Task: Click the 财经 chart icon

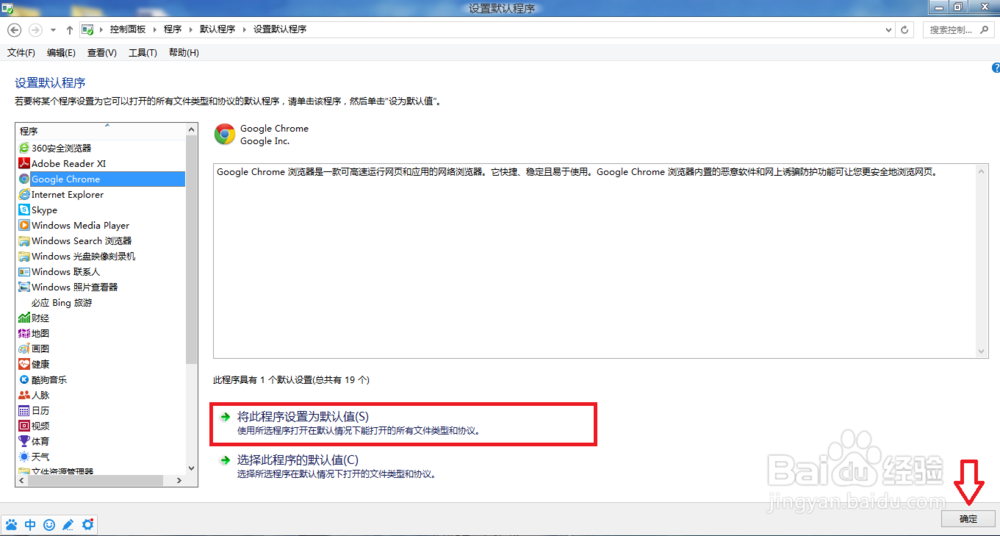Action: (x=24, y=318)
